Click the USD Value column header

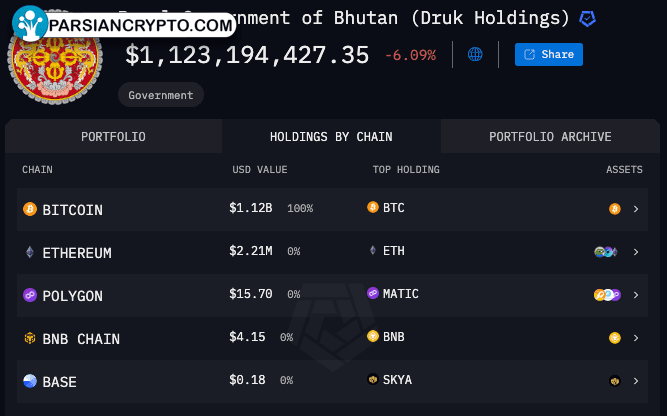pyautogui.click(x=260, y=170)
